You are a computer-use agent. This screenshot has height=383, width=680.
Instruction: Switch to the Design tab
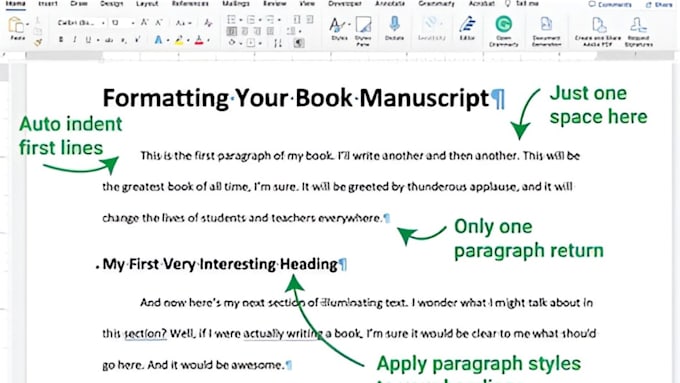111,3
